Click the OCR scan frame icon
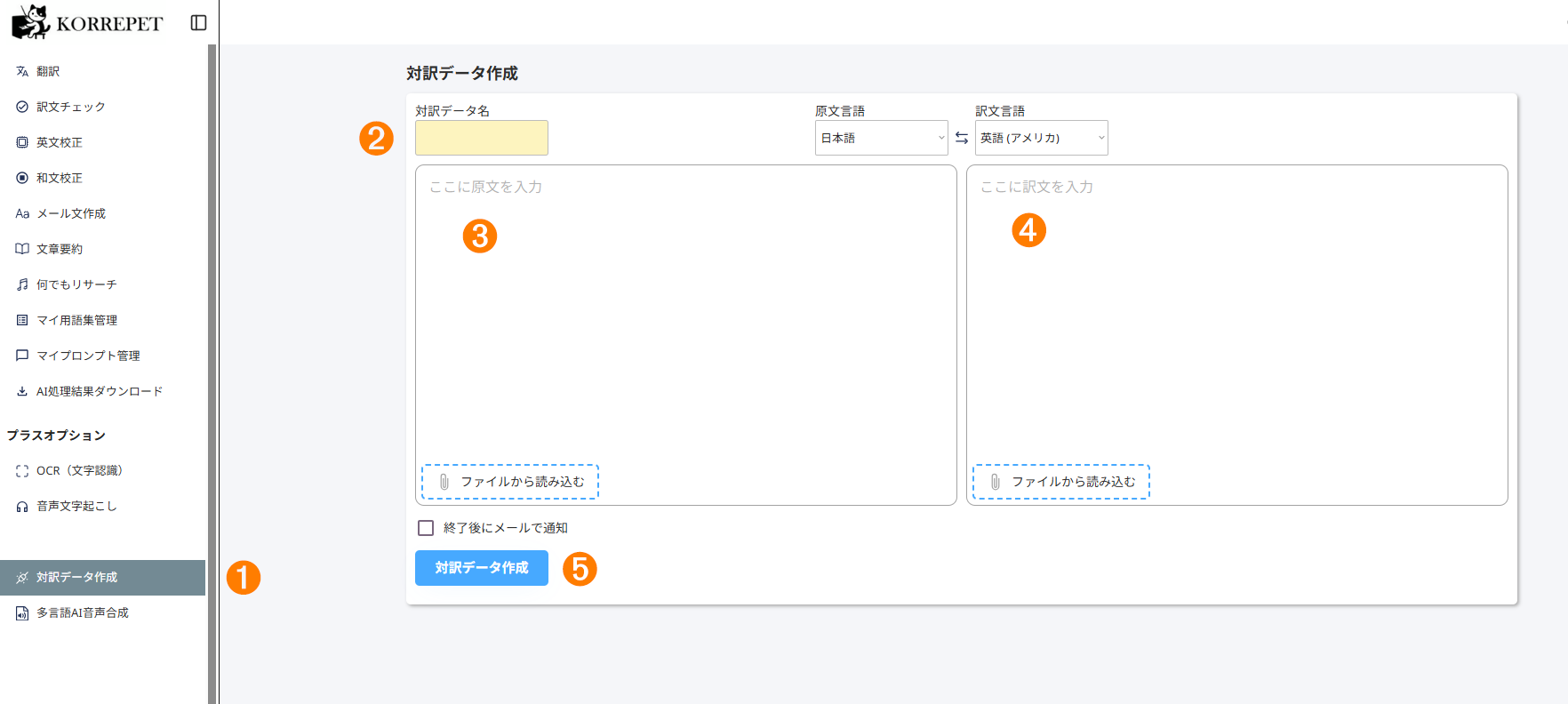The height and width of the screenshot is (704, 1568). coord(22,471)
